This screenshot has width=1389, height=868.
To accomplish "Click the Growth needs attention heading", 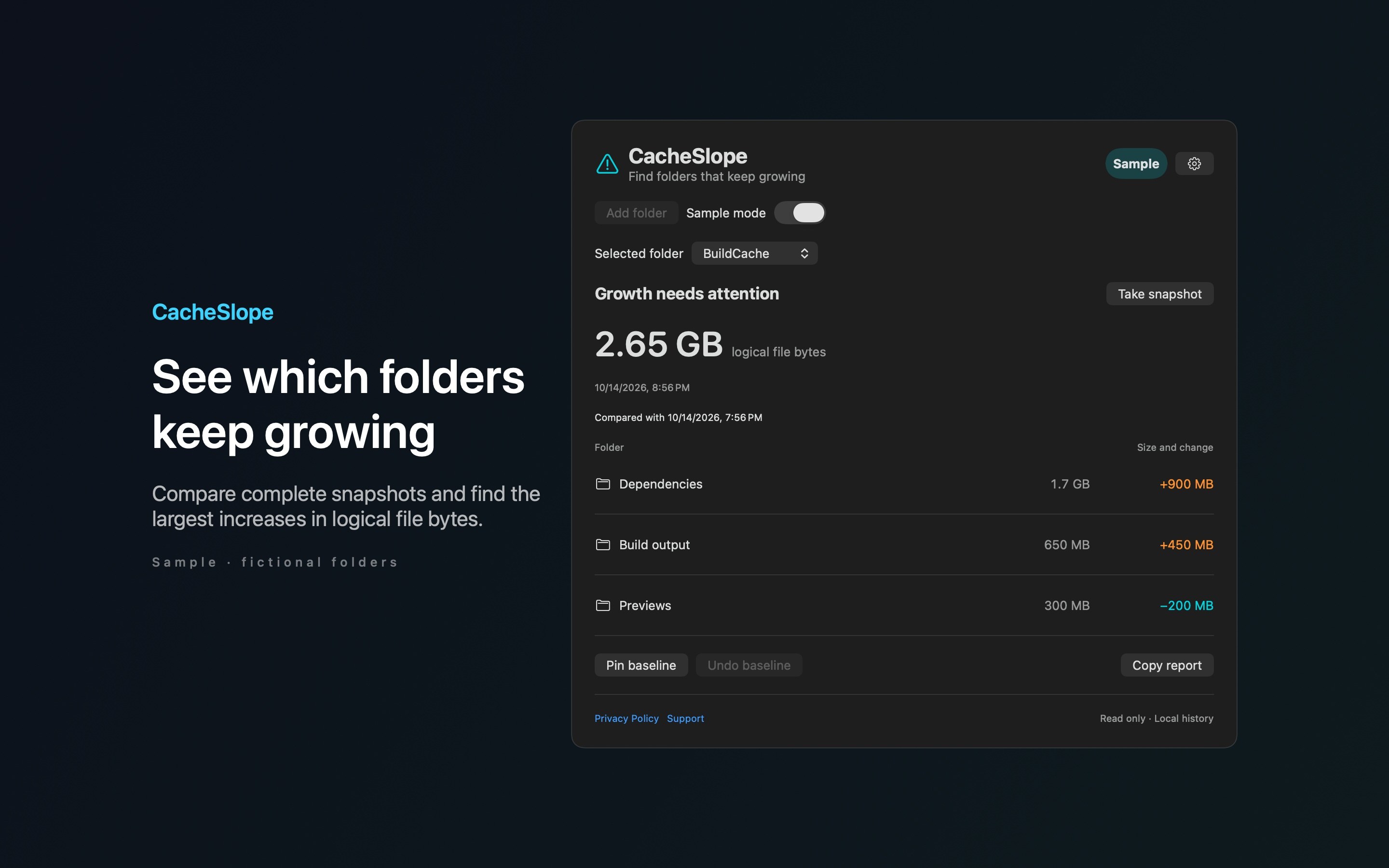I will [x=686, y=294].
